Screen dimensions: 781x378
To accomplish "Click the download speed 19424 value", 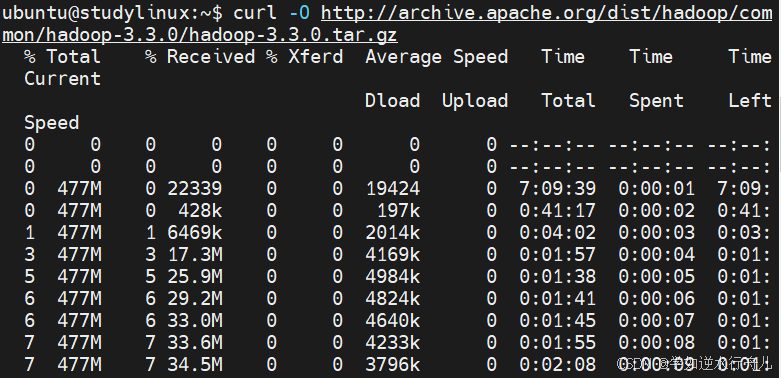I will [x=393, y=188].
